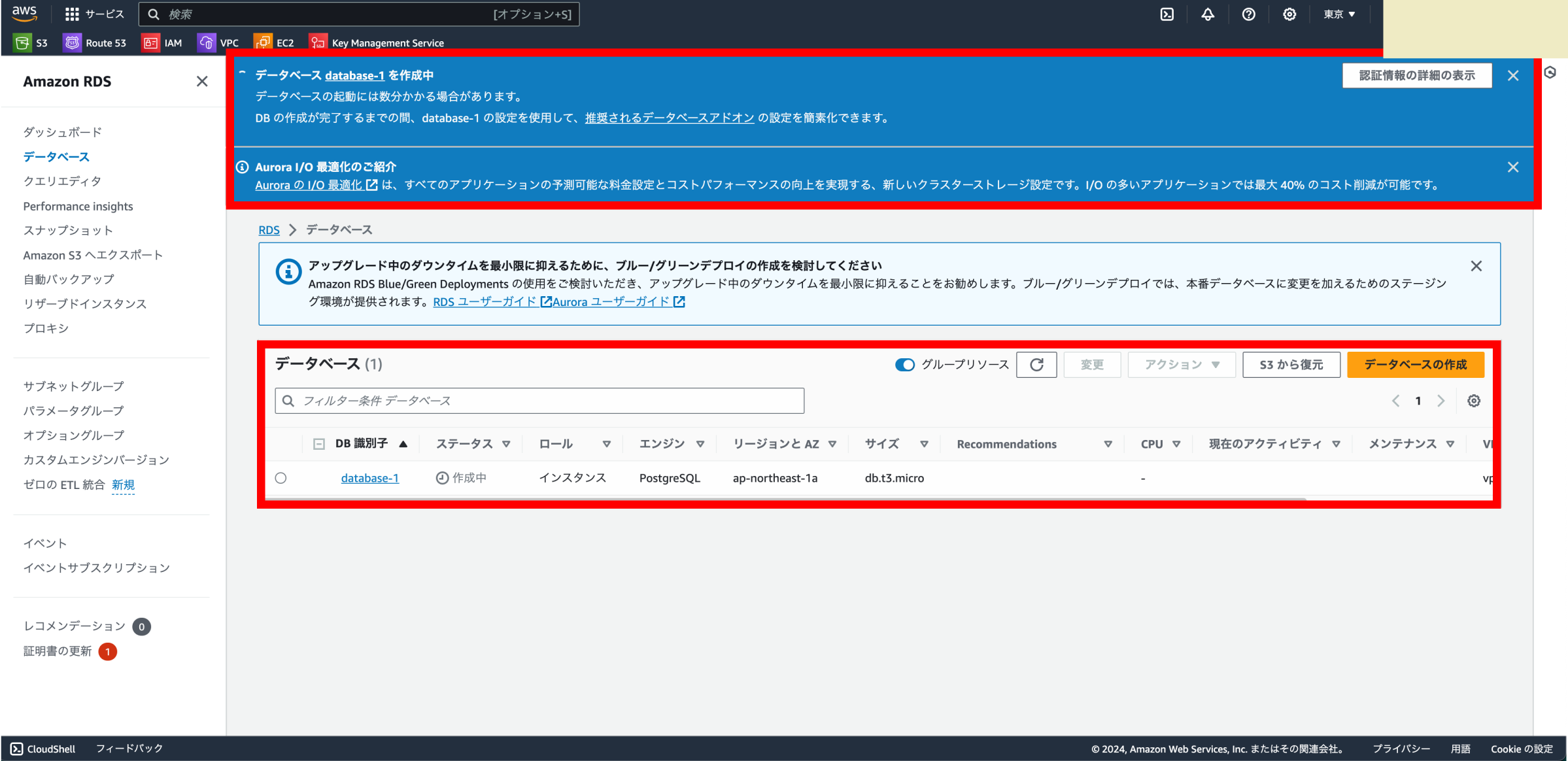Click the データベースの作成 button
Viewport: 1568px width, 761px height.
1414,364
